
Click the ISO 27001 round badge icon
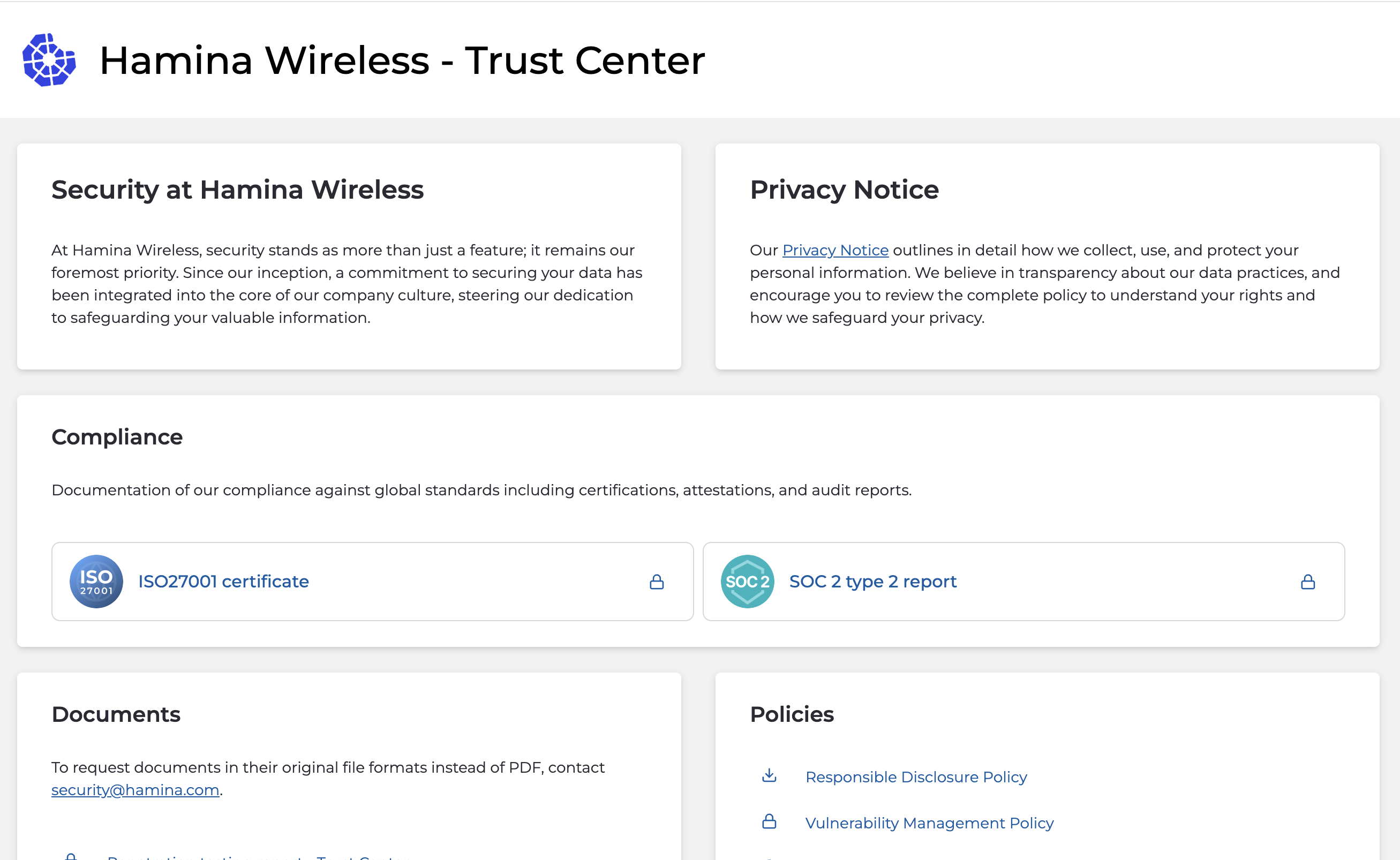tap(96, 582)
